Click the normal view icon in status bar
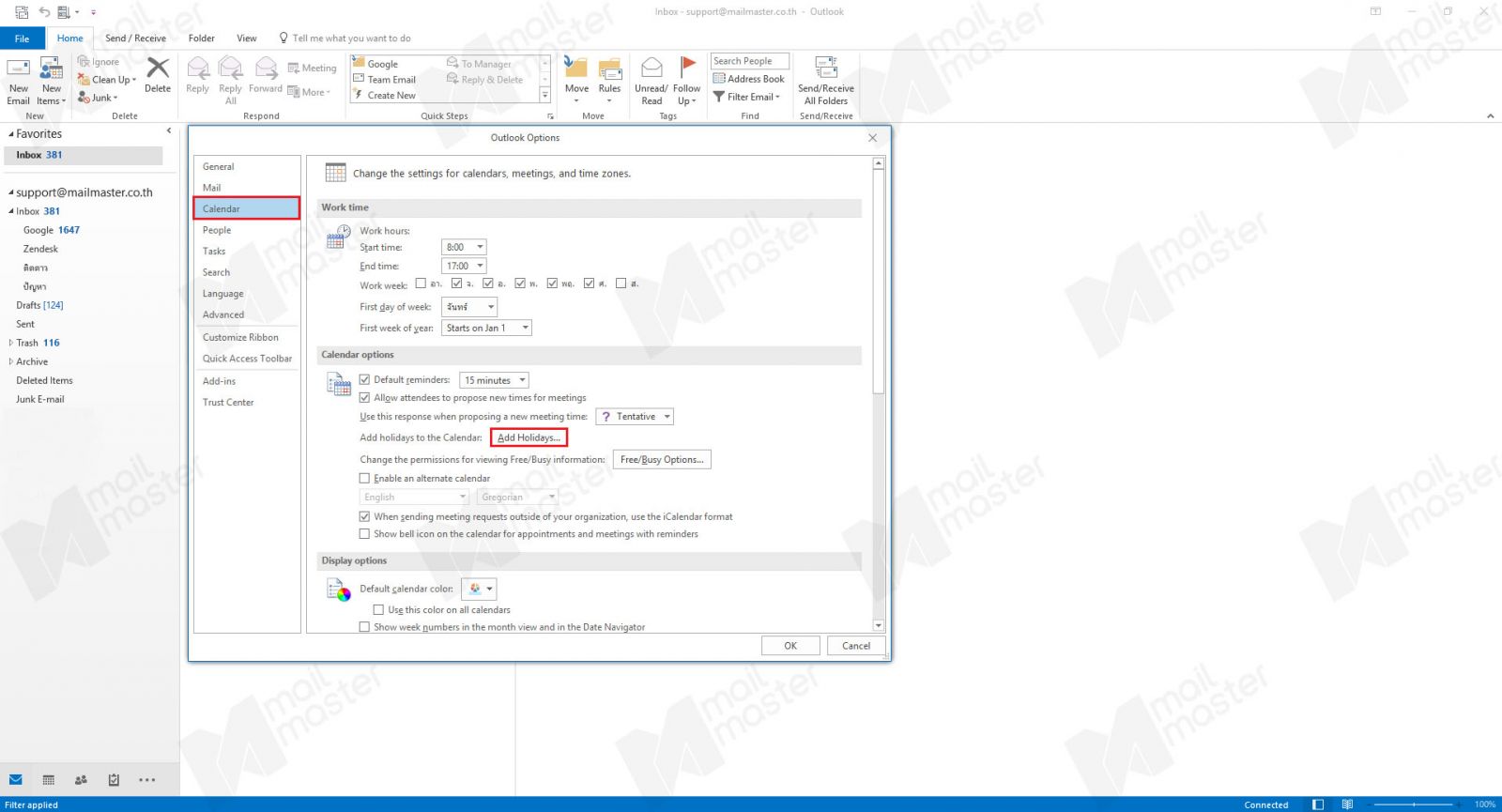The height and width of the screenshot is (812, 1502). [1318, 804]
